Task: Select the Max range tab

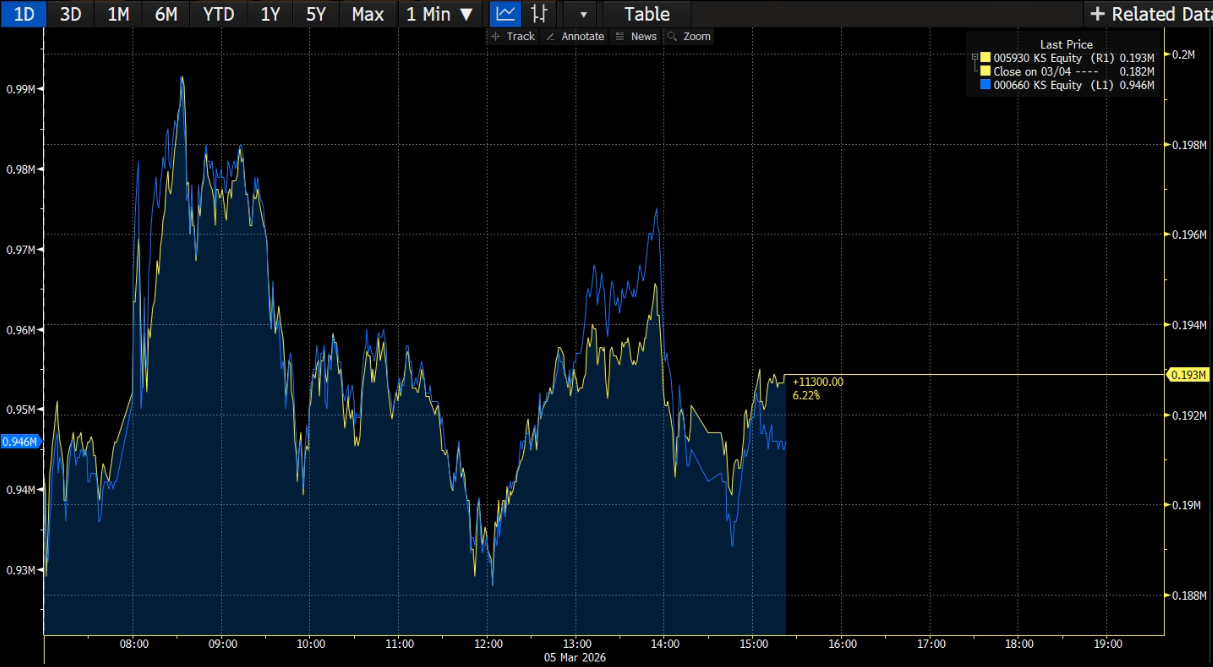Action: pyautogui.click(x=367, y=14)
